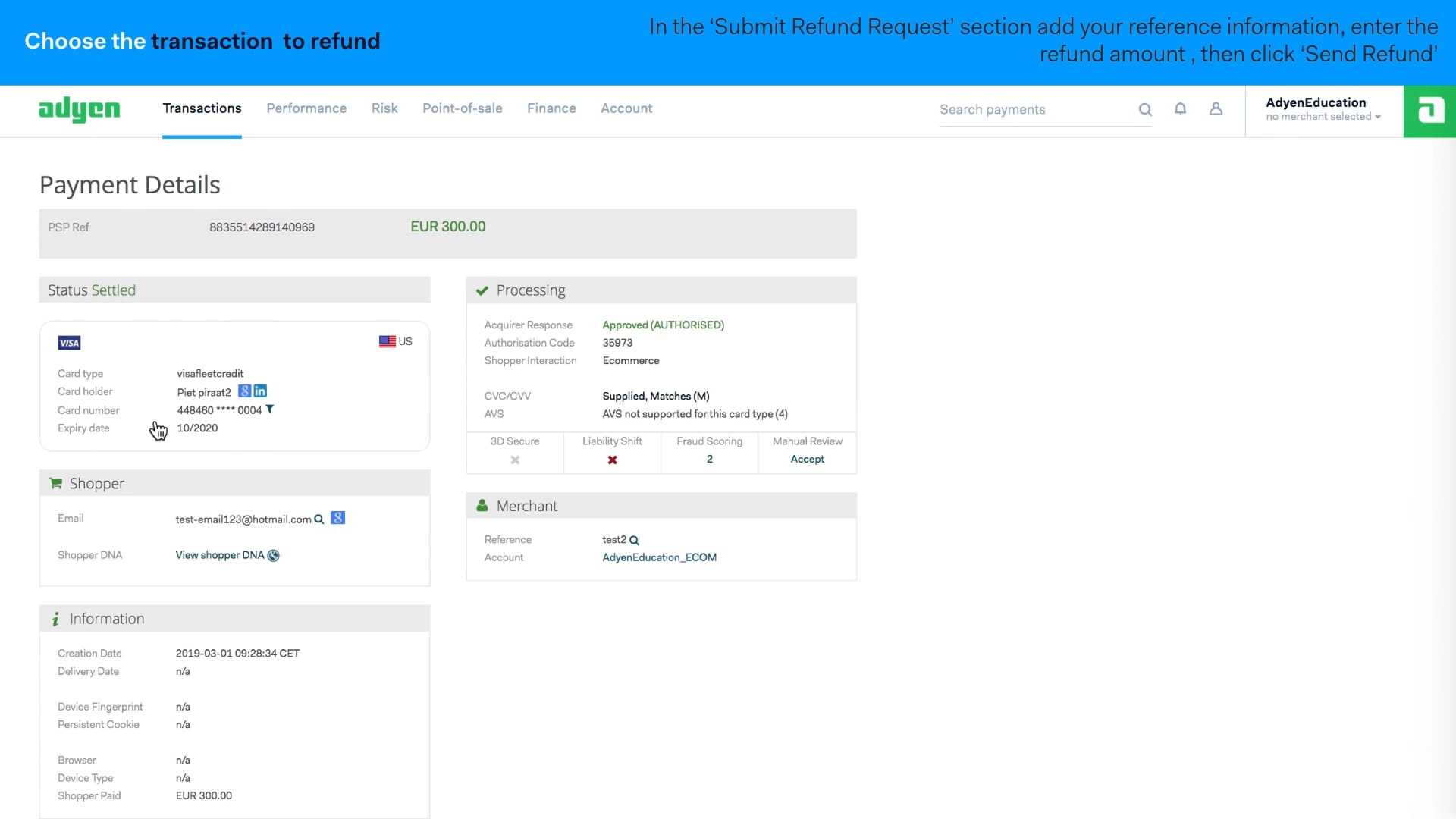The width and height of the screenshot is (1456, 819).
Task: Click the Accept link under Manual Review
Action: pyautogui.click(x=807, y=459)
